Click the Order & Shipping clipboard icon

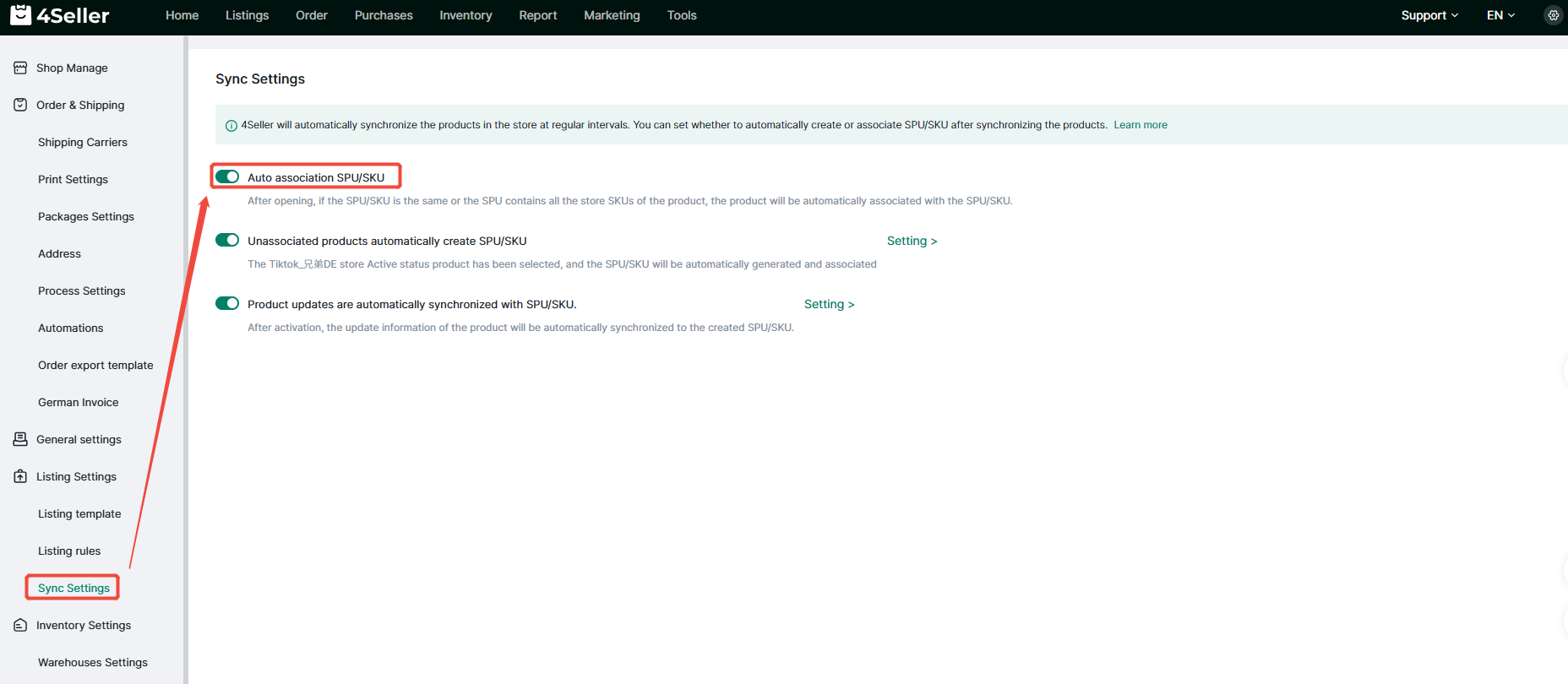click(20, 105)
